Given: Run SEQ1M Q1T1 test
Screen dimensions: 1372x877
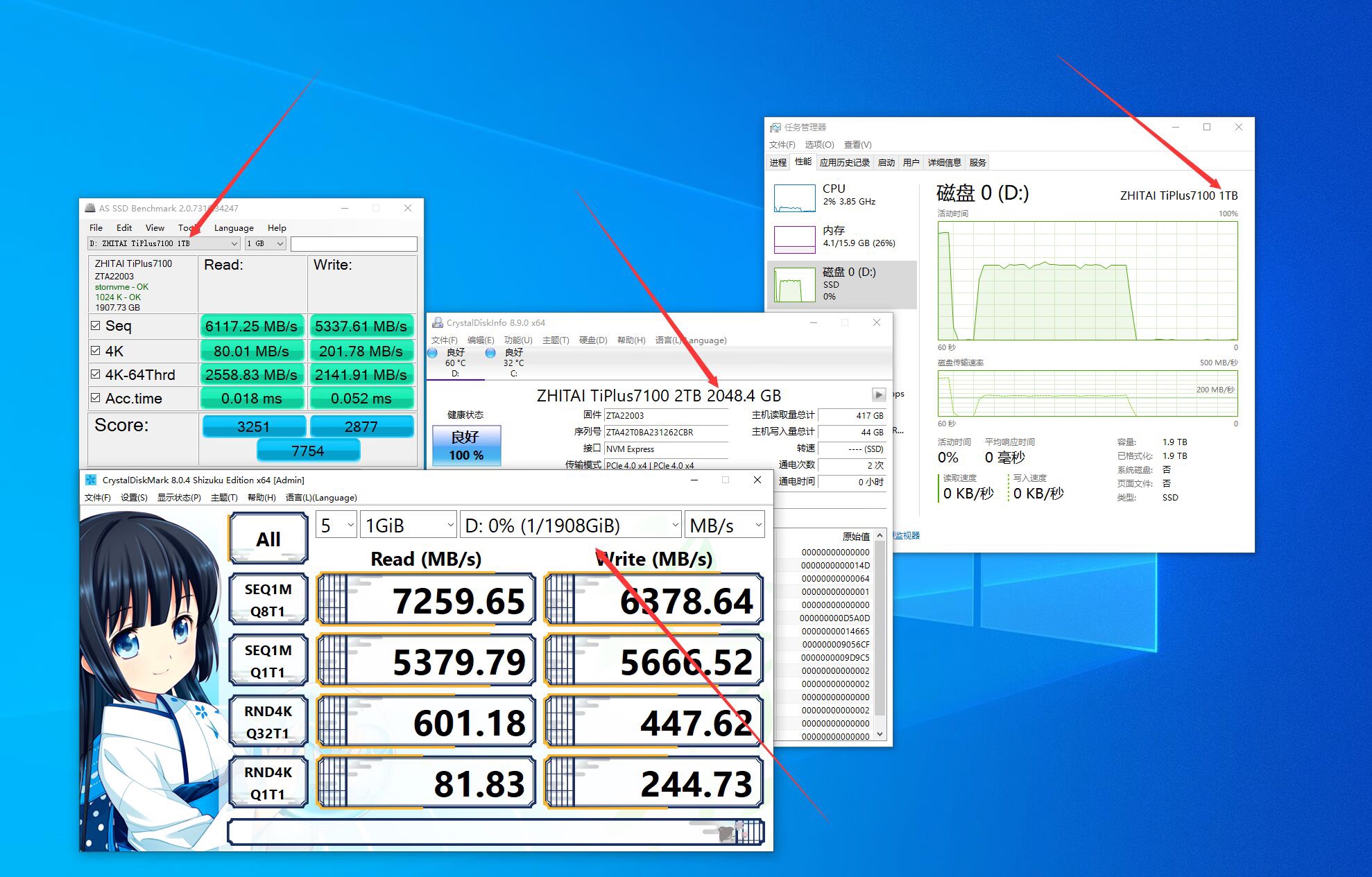Looking at the screenshot, I should coord(268,661).
